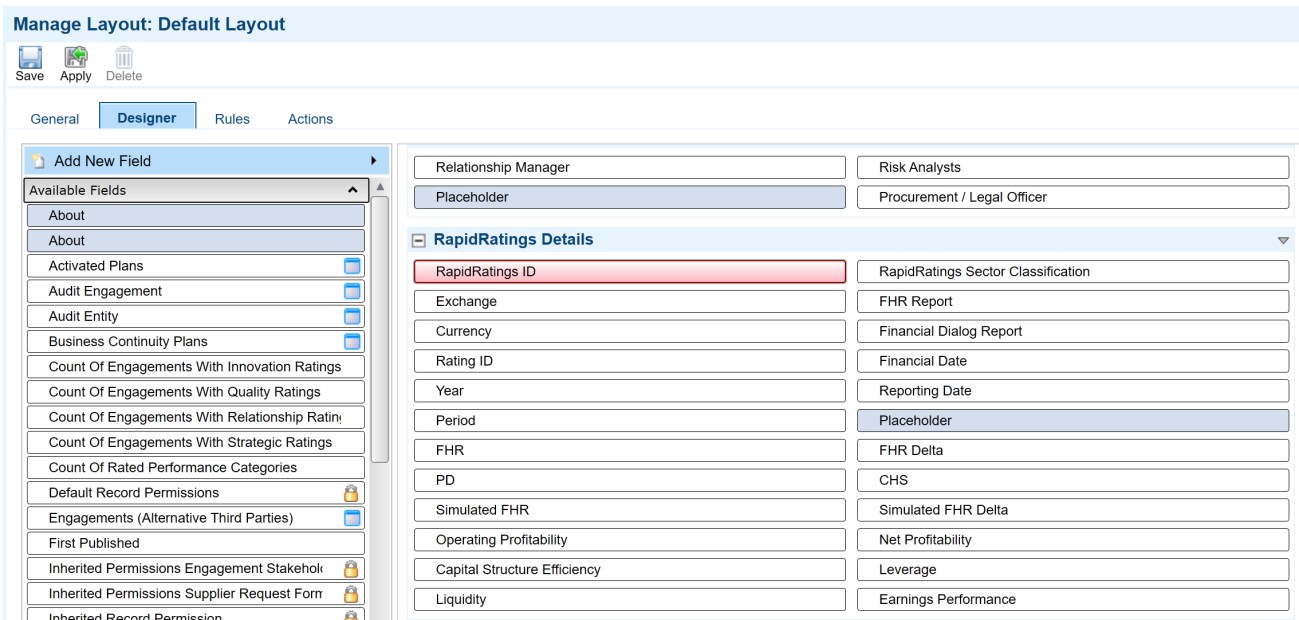Viewport: 1299px width, 620px height.
Task: Open the Rules tab
Action: 232,119
